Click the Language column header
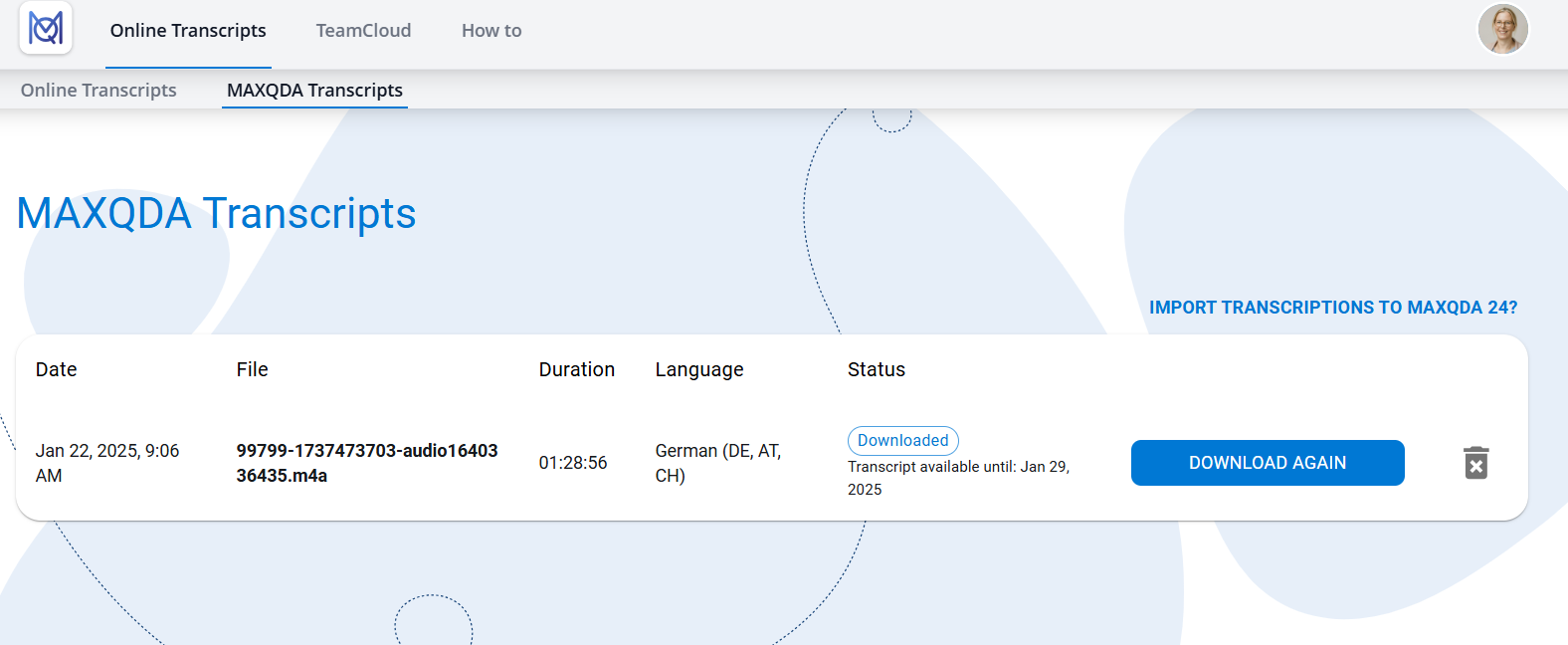This screenshot has width=1568, height=645. click(698, 370)
